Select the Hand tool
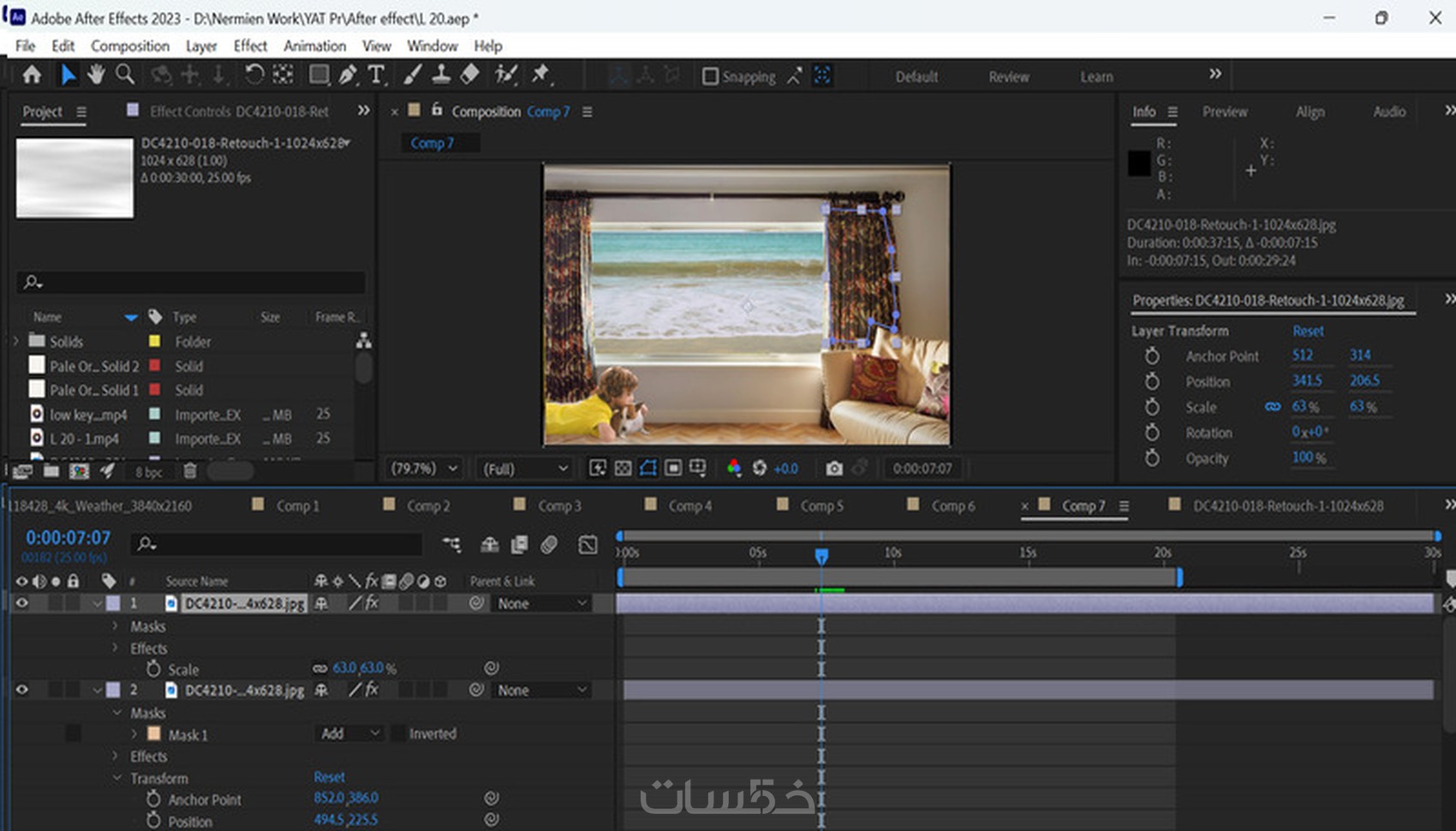The image size is (1456, 831). pos(96,75)
